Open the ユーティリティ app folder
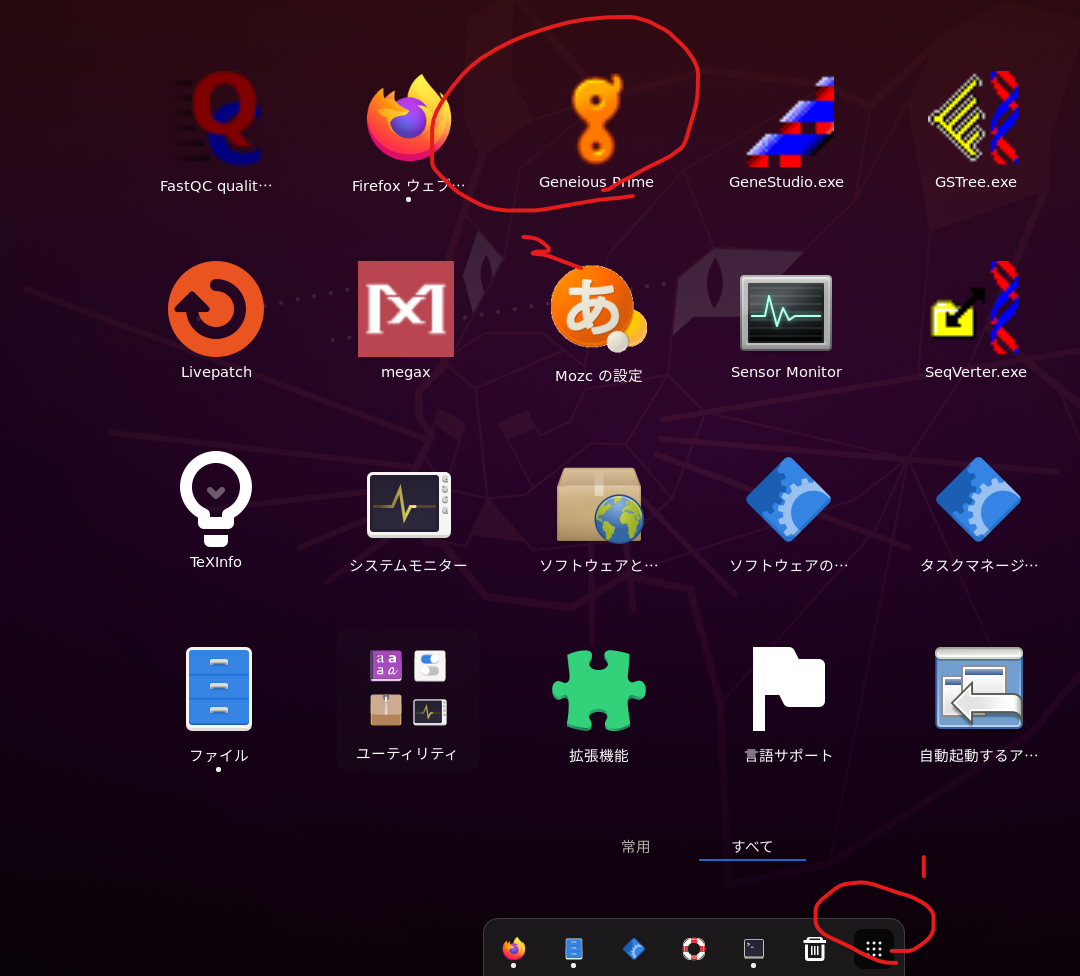This screenshot has width=1080, height=976. (x=408, y=698)
